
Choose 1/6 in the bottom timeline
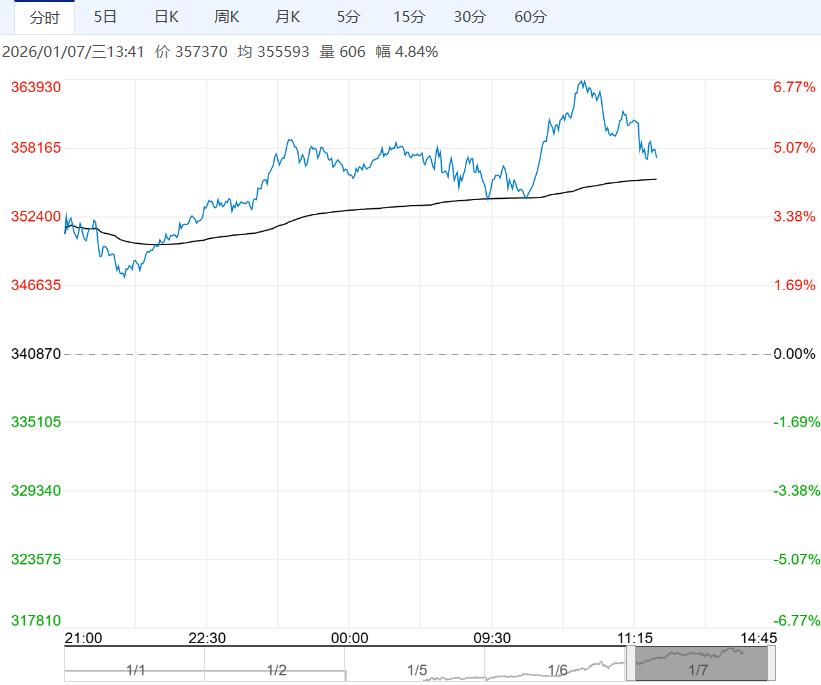click(557, 670)
